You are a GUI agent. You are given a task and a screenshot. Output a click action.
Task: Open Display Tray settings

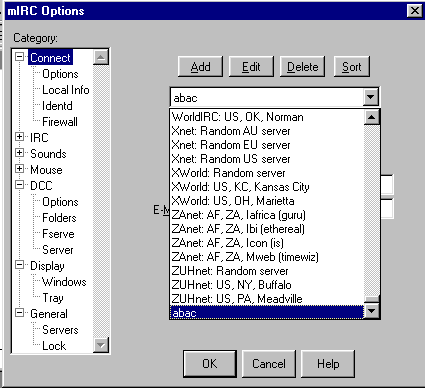coord(53,298)
